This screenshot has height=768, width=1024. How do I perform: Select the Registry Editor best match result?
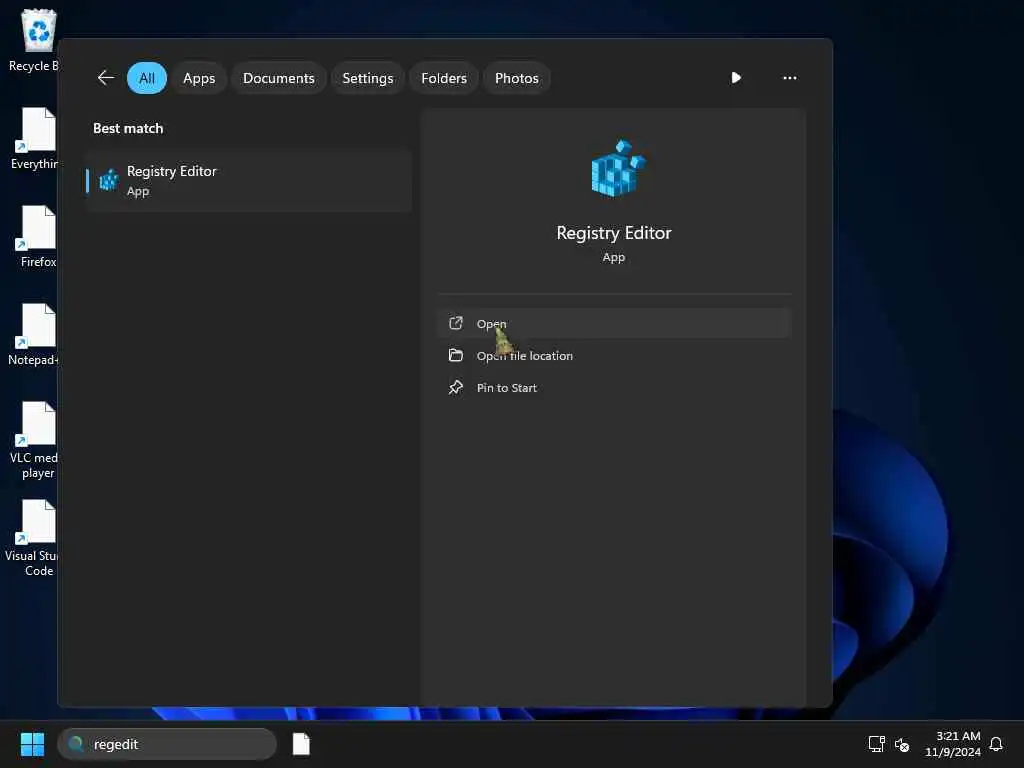[x=249, y=180]
